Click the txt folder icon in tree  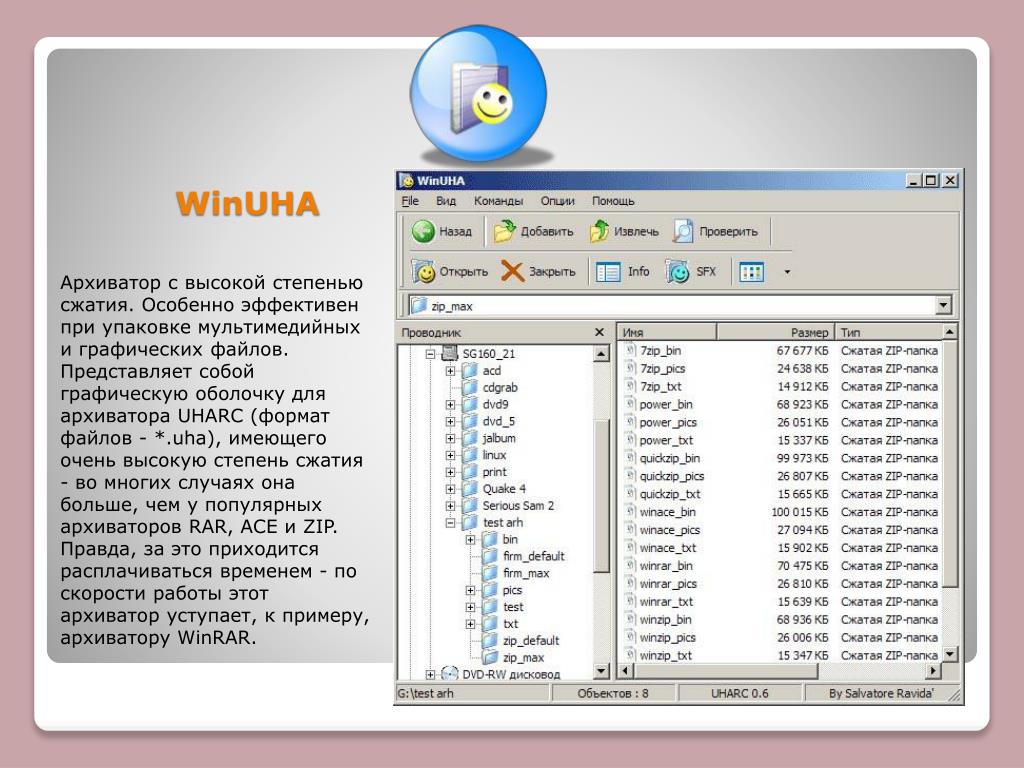[490, 624]
